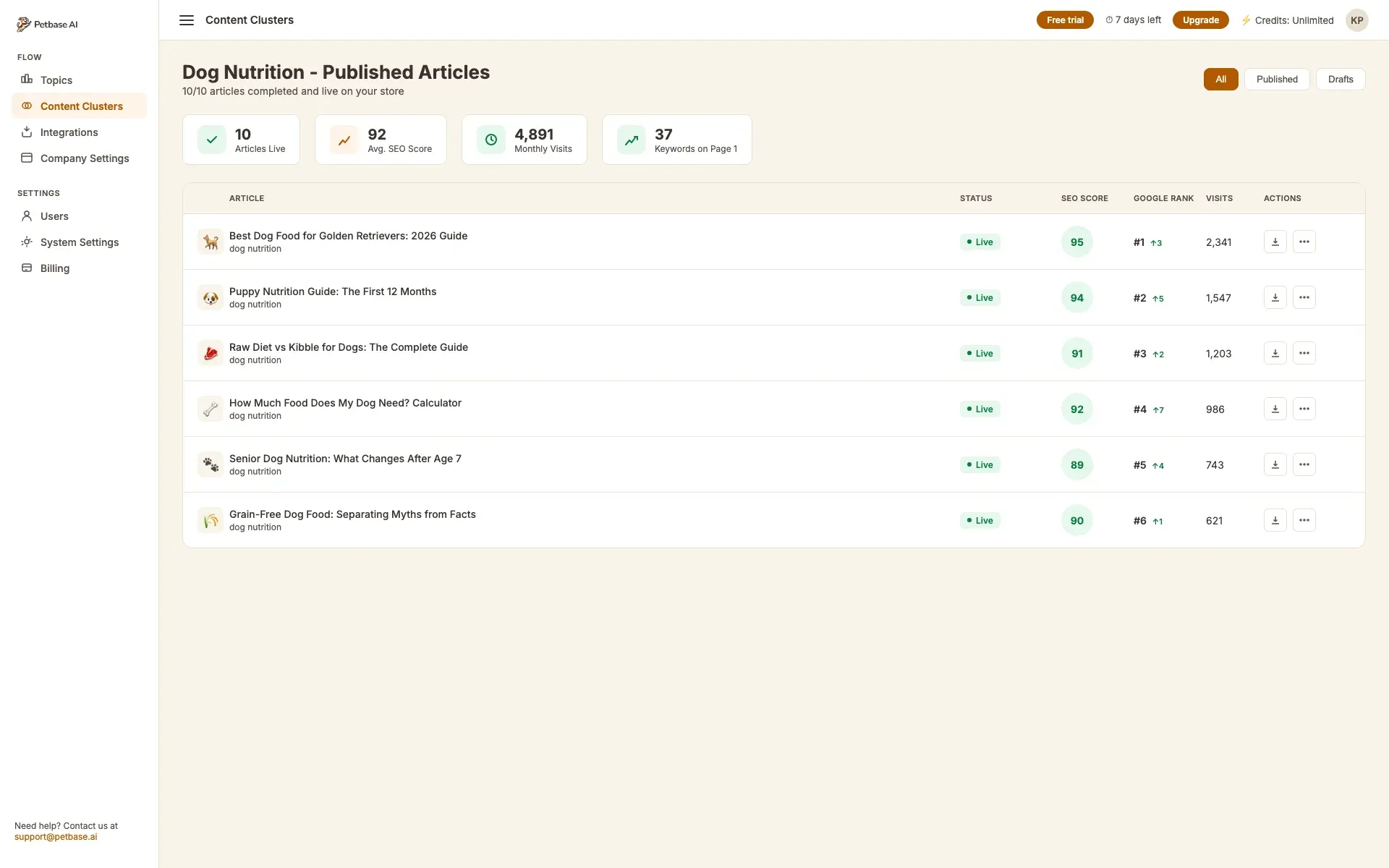Viewport: 1389px width, 868px height.
Task: Open more actions for Senior Dog Nutrition article
Action: click(x=1304, y=464)
